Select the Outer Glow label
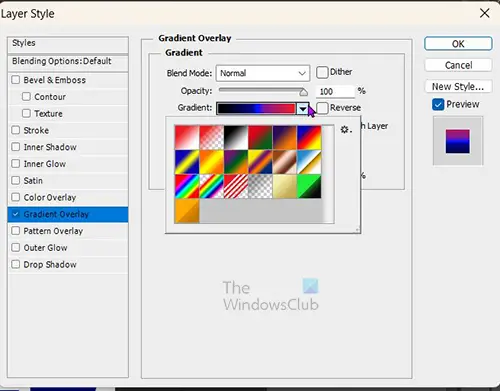Screen dimensions: 500x391 coord(45,248)
